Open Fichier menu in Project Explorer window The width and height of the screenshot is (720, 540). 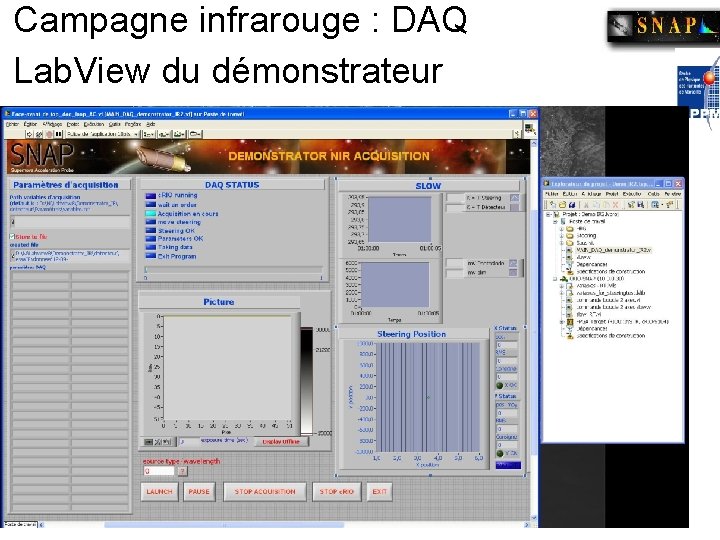[551, 194]
